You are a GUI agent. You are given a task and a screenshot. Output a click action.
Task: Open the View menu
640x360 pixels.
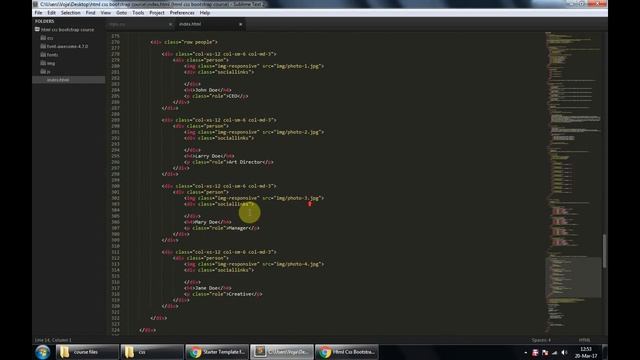pyautogui.click(x=106, y=13)
